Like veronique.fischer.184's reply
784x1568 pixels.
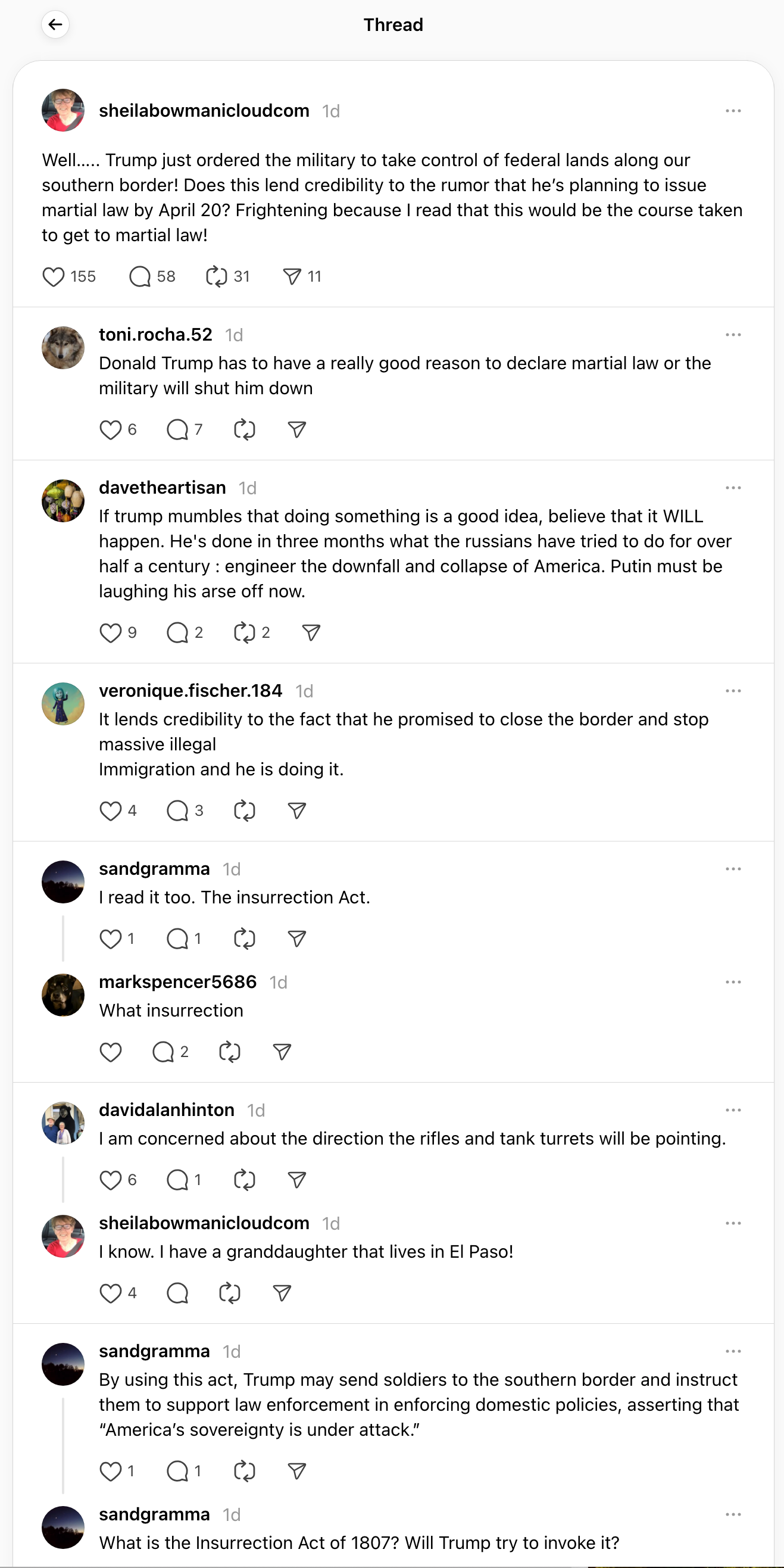coord(110,811)
